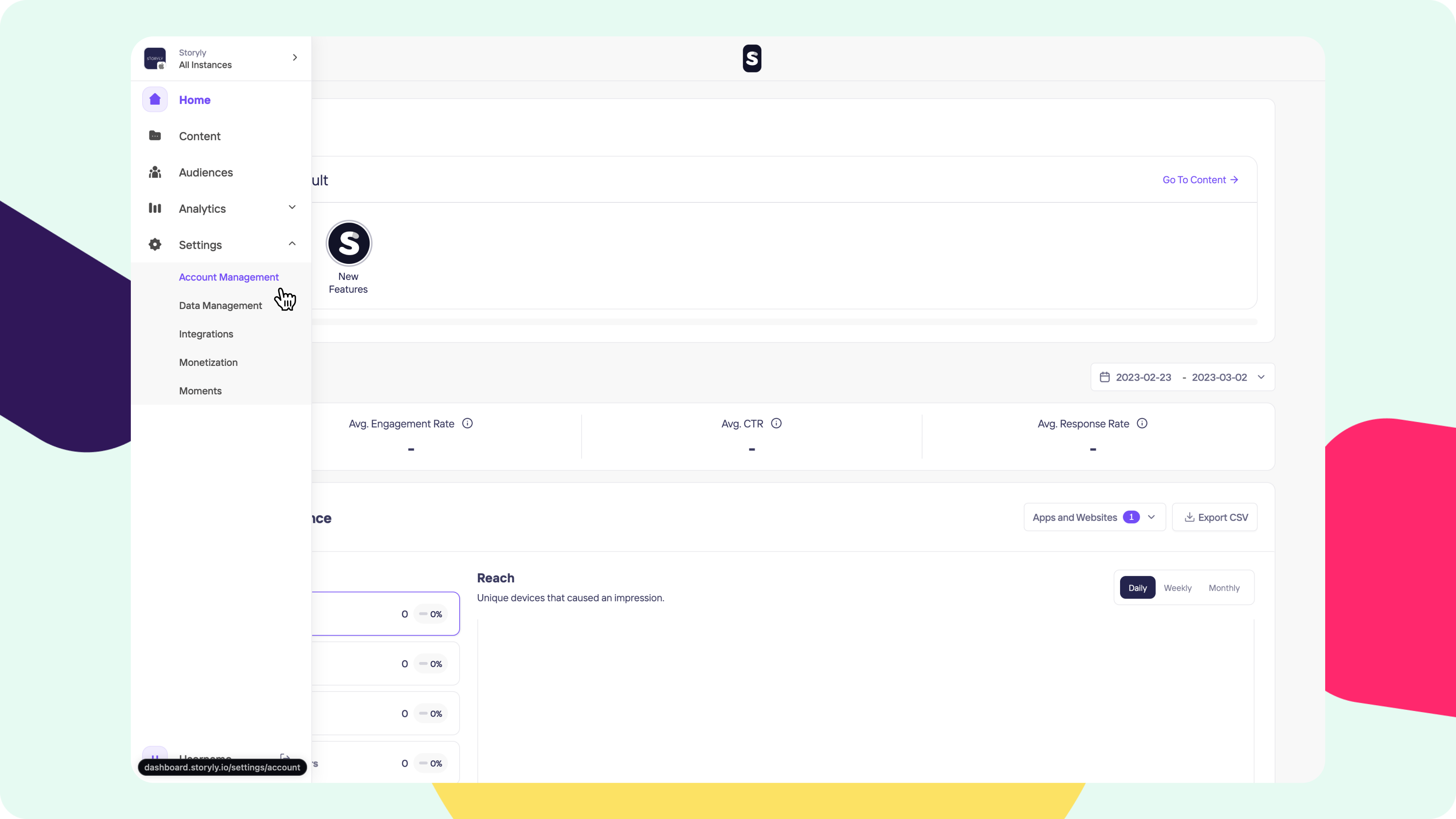Click info icon beside Avg. Engagement Rate
1456x819 pixels.
pos(468,424)
